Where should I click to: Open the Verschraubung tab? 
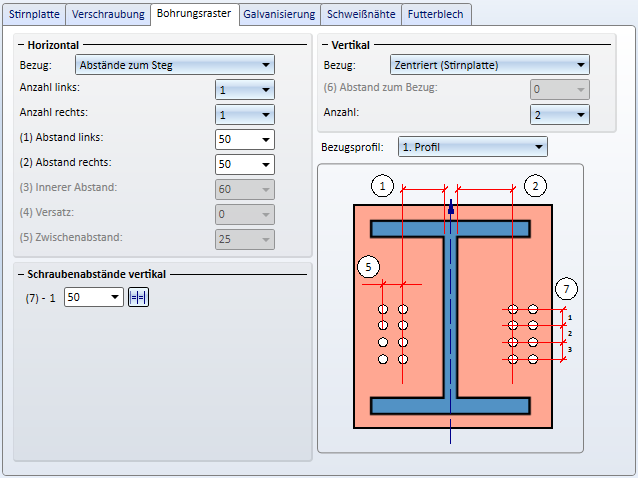108,14
